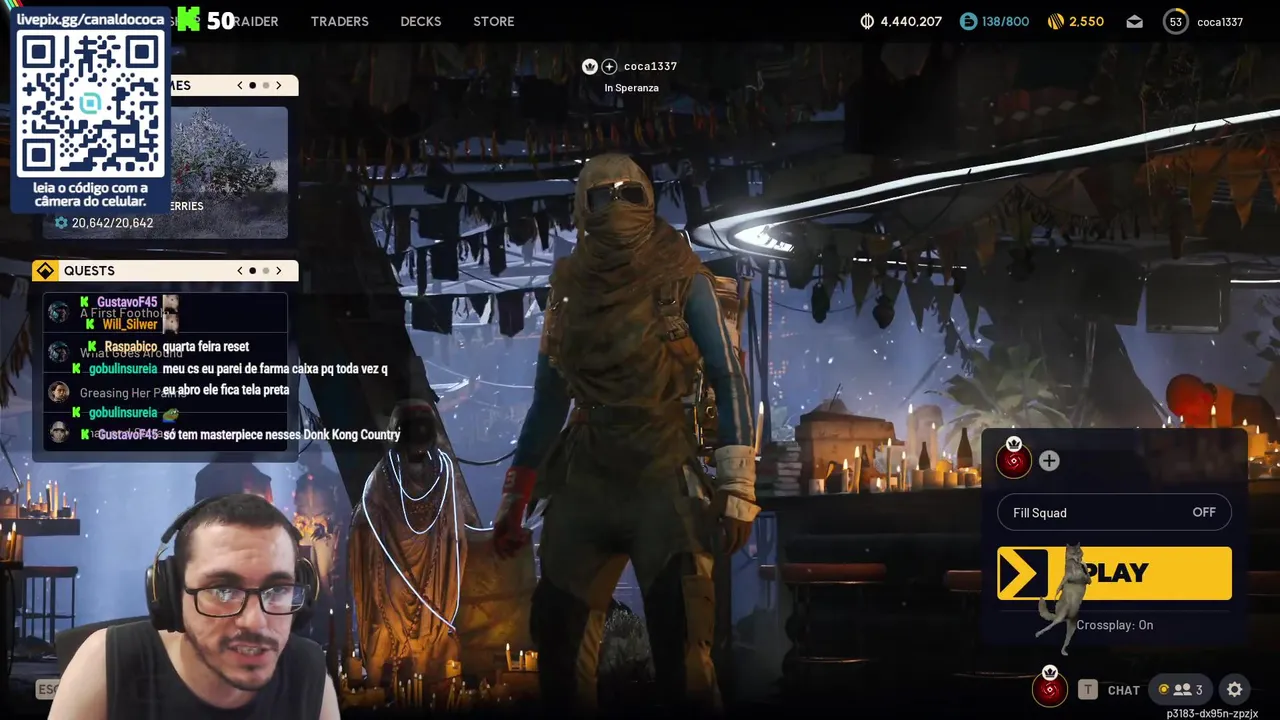Image resolution: width=1280 pixels, height=720 pixels.
Task: Select first page dot in top-left card header
Action: (x=252, y=85)
